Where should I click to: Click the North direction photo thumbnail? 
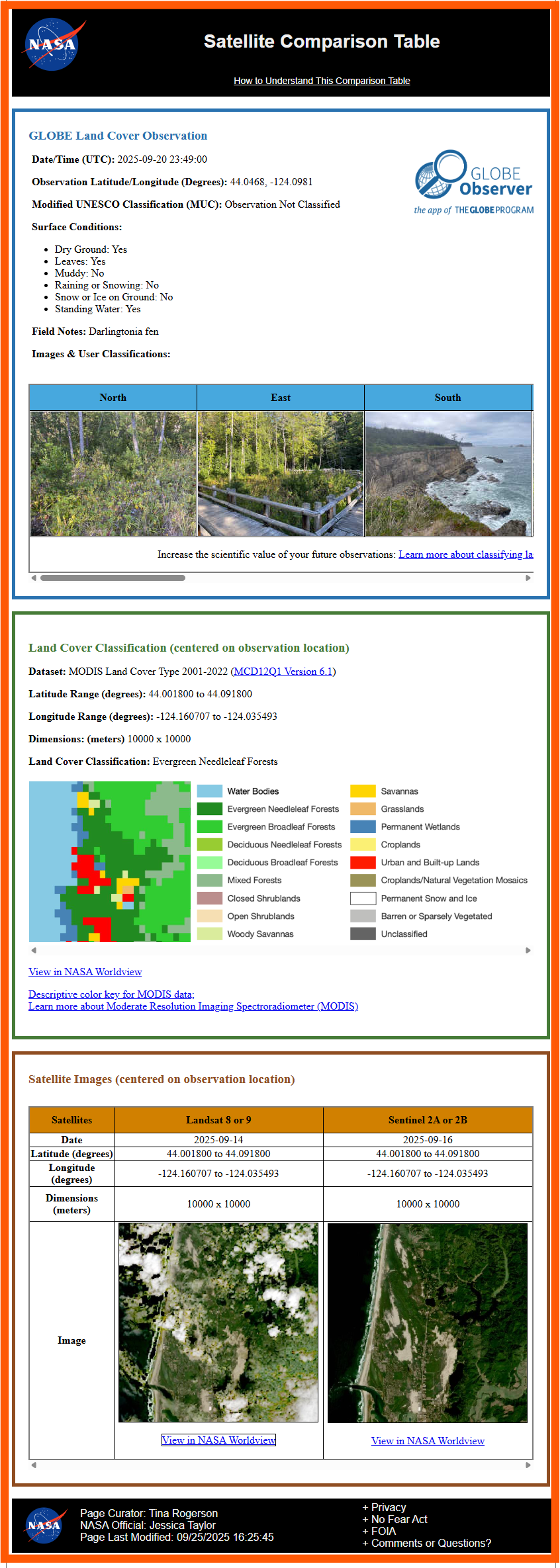113,474
